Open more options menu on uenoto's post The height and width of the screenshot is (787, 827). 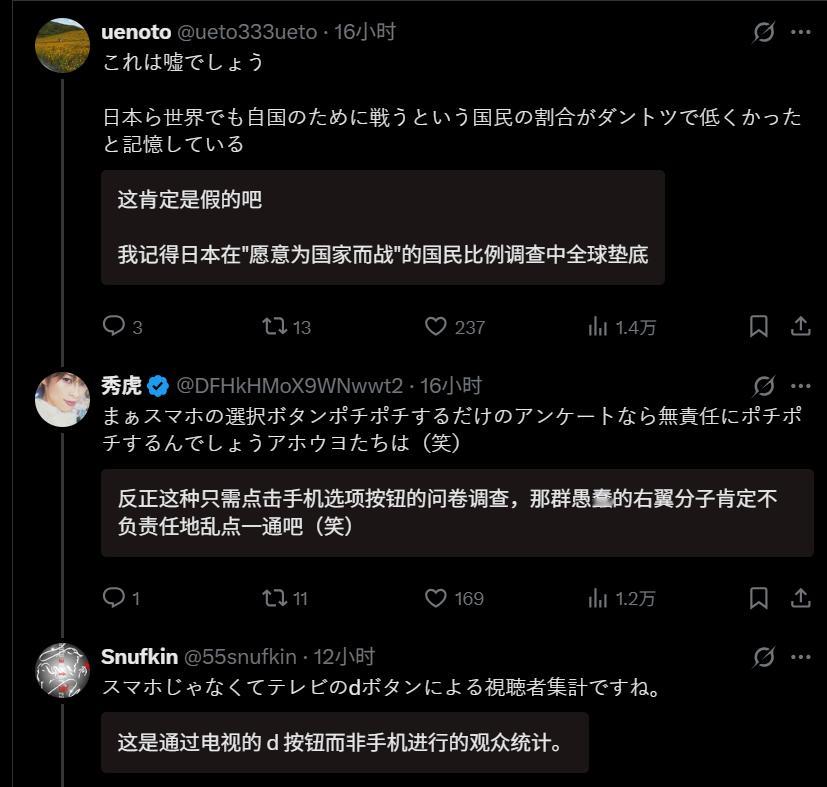click(801, 32)
